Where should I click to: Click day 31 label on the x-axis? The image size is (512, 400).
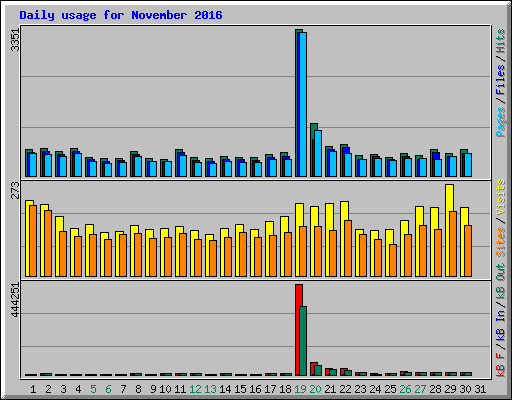click(x=480, y=389)
